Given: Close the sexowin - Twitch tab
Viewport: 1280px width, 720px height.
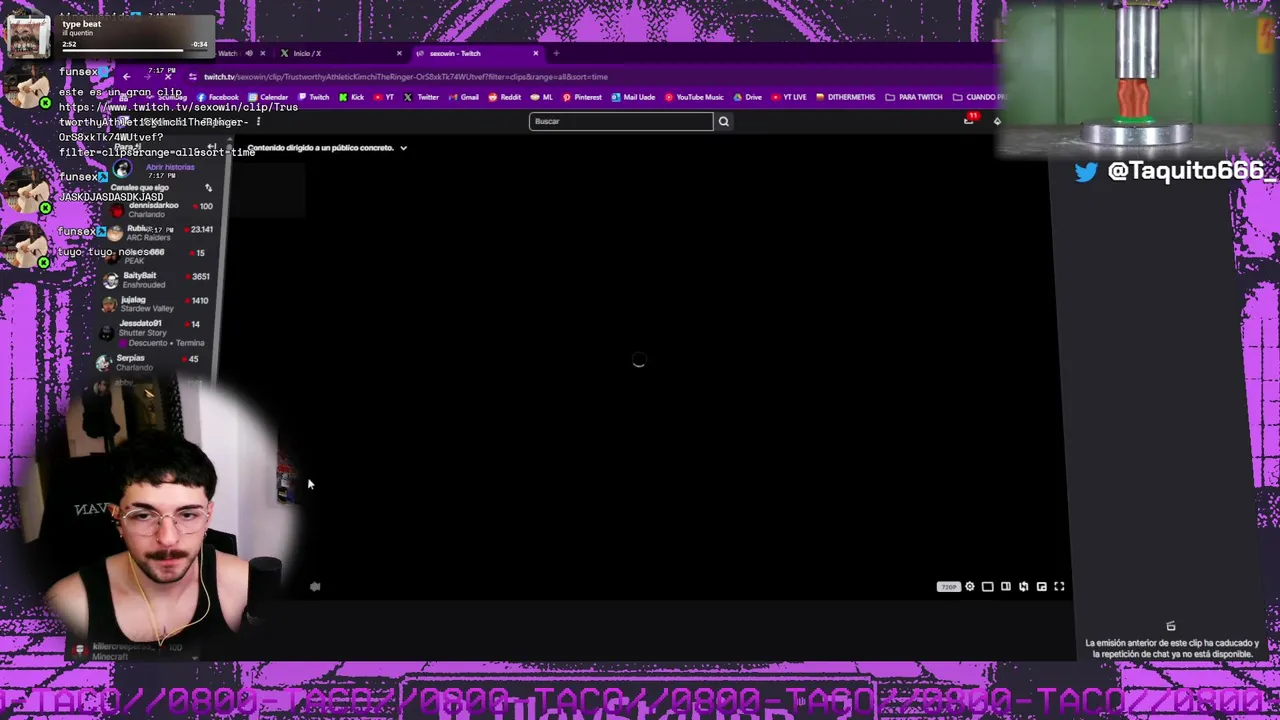Looking at the screenshot, I should pyautogui.click(x=536, y=53).
